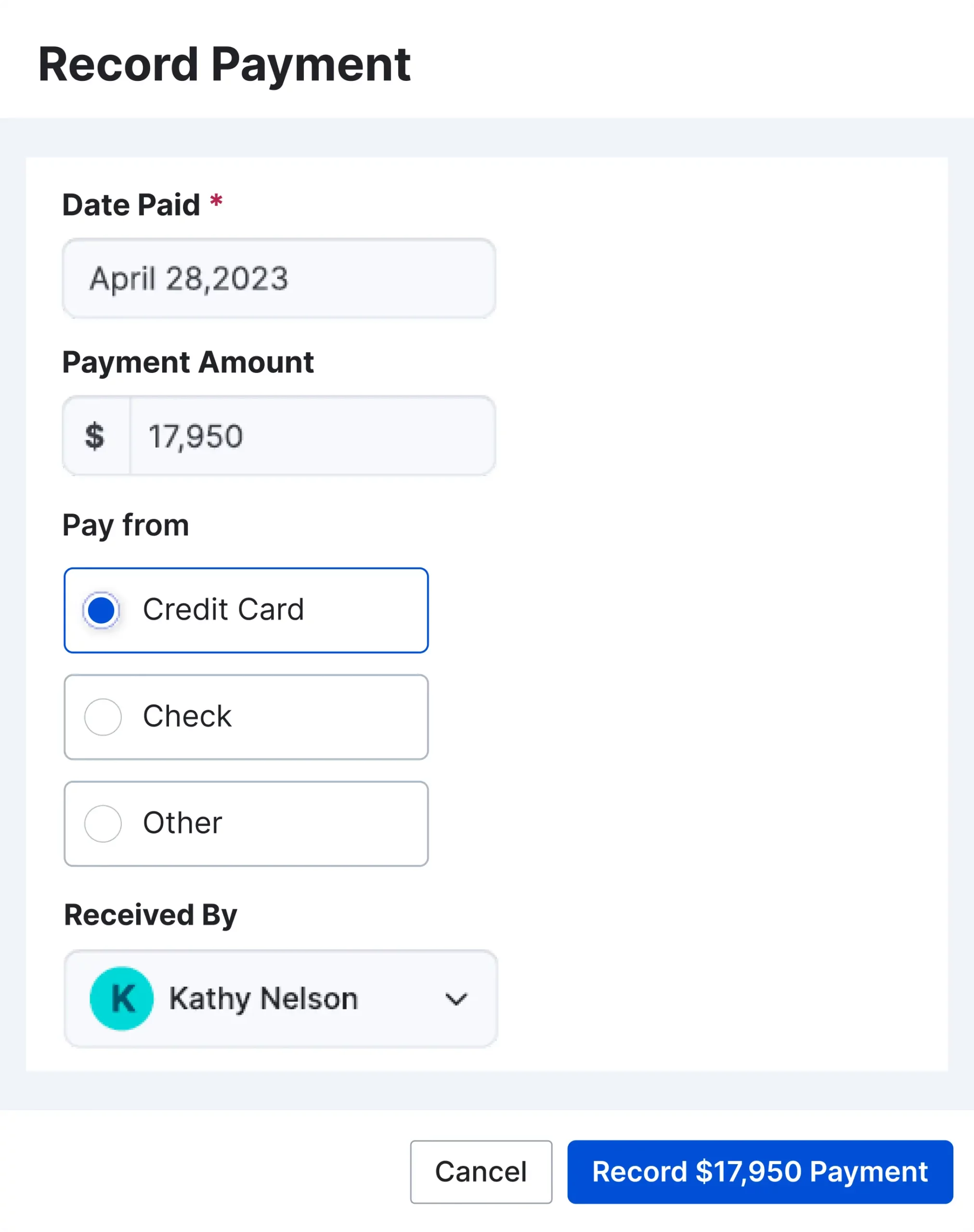Select the Check radio button

[103, 717]
